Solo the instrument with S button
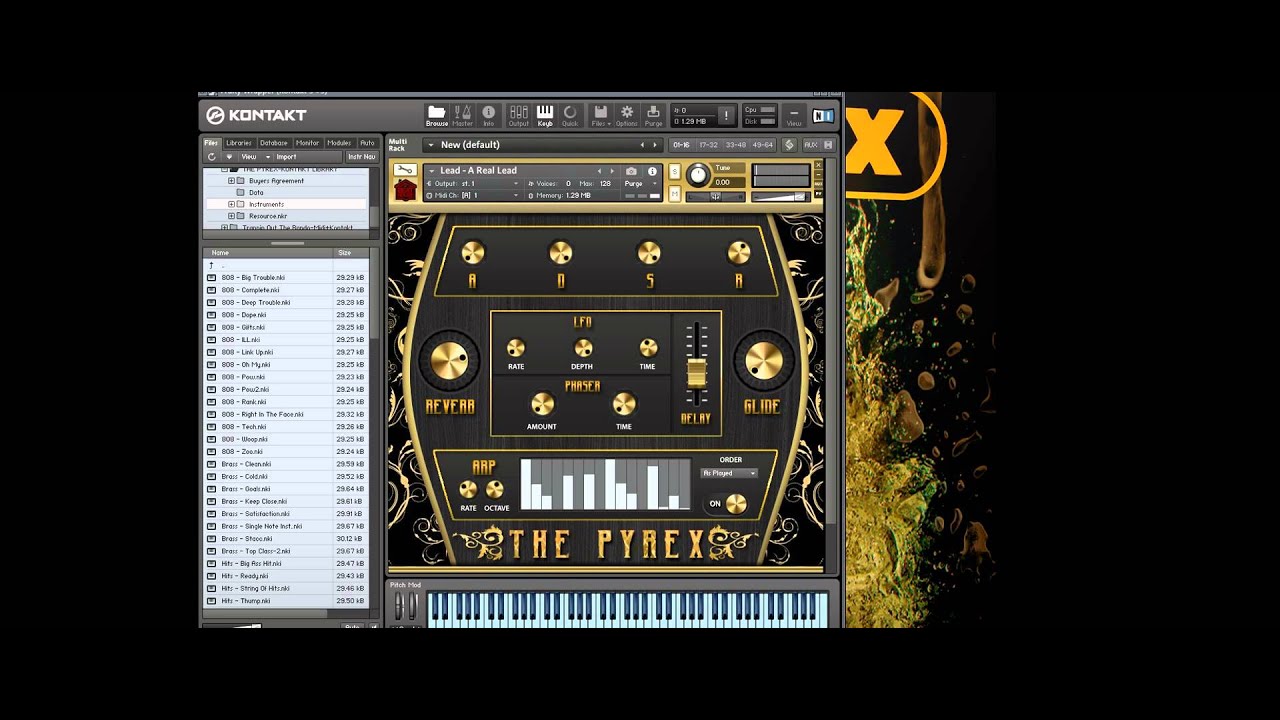The width and height of the screenshot is (1280, 720). click(x=675, y=173)
